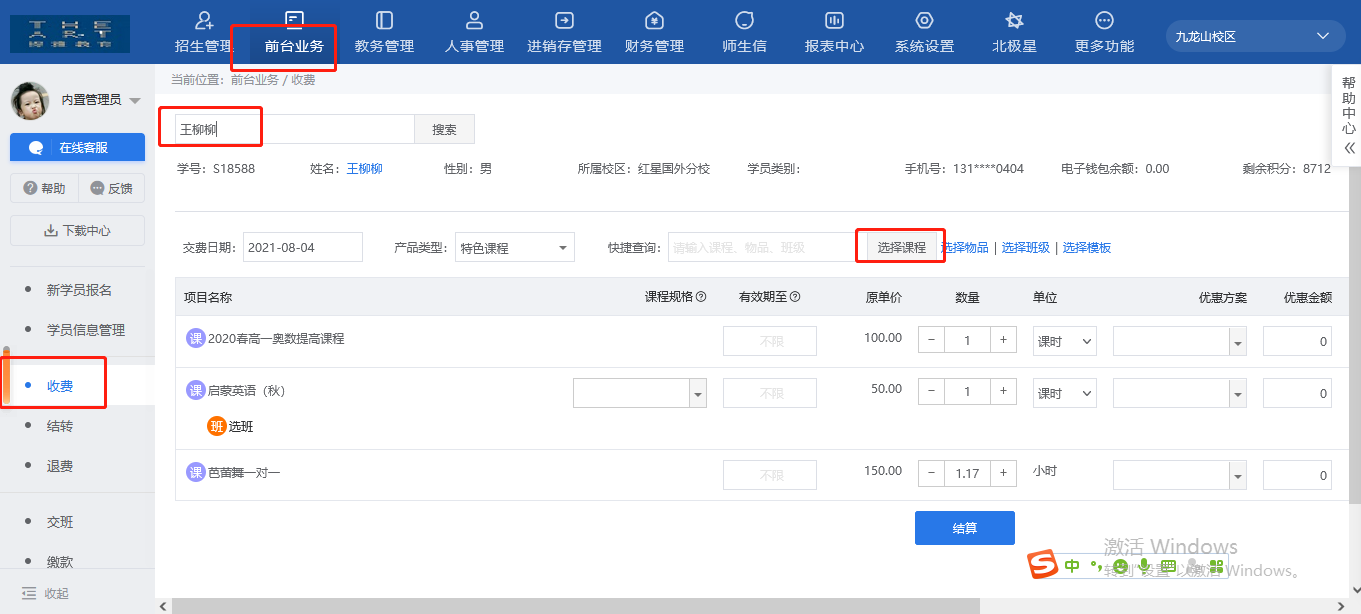This screenshot has width=1361, height=614.
Task: Open 招生管理 module icon
Action: click(x=204, y=20)
